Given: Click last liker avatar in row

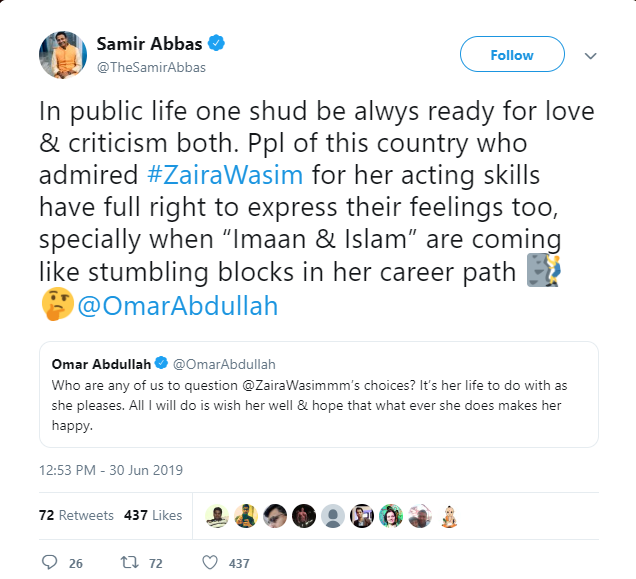Looking at the screenshot, I should (449, 515).
